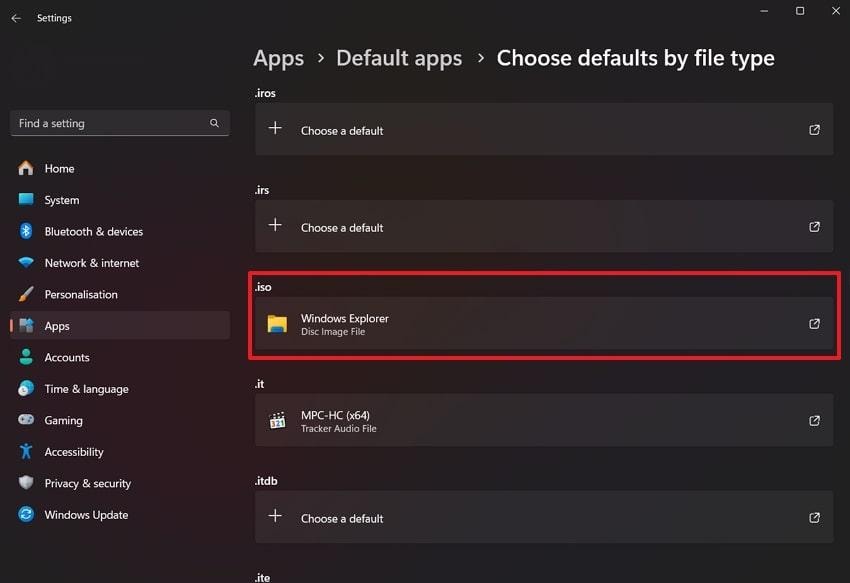Open external link icon for .iso
Screen dimensions: 850x583
(814, 324)
